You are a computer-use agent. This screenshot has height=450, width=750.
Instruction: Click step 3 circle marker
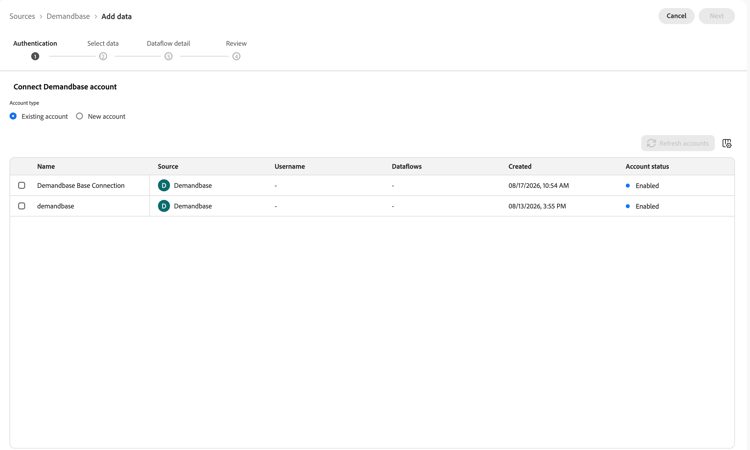point(168,56)
